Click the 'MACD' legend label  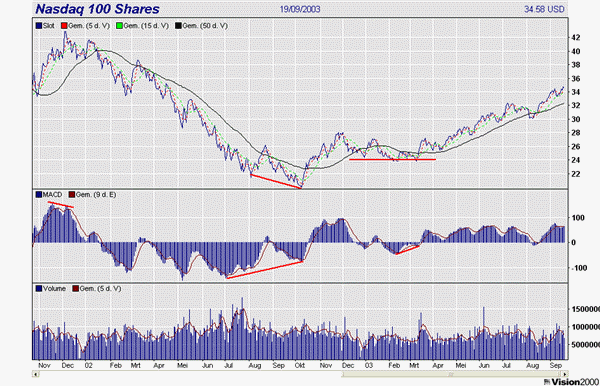click(52, 195)
